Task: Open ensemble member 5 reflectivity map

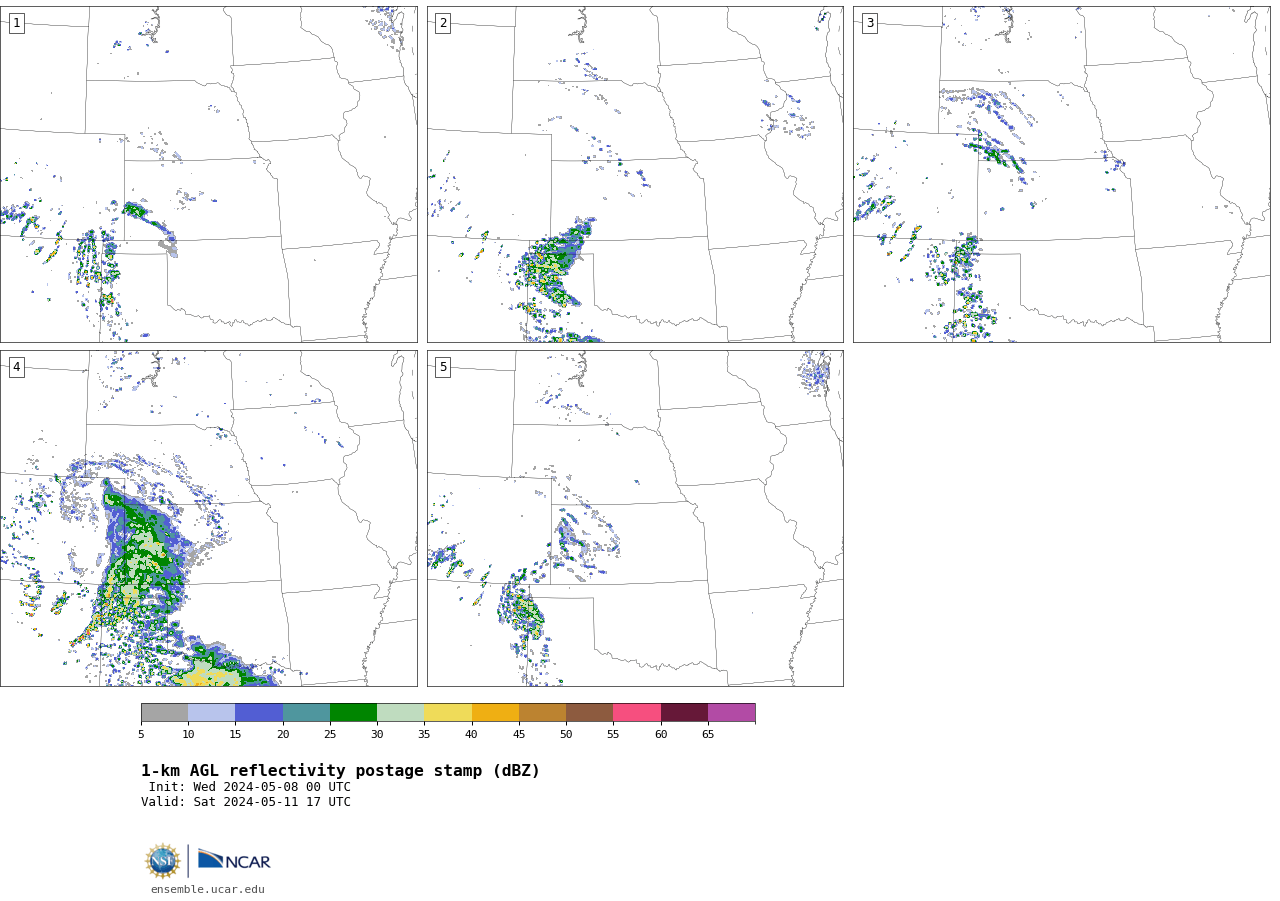Action: point(635,518)
